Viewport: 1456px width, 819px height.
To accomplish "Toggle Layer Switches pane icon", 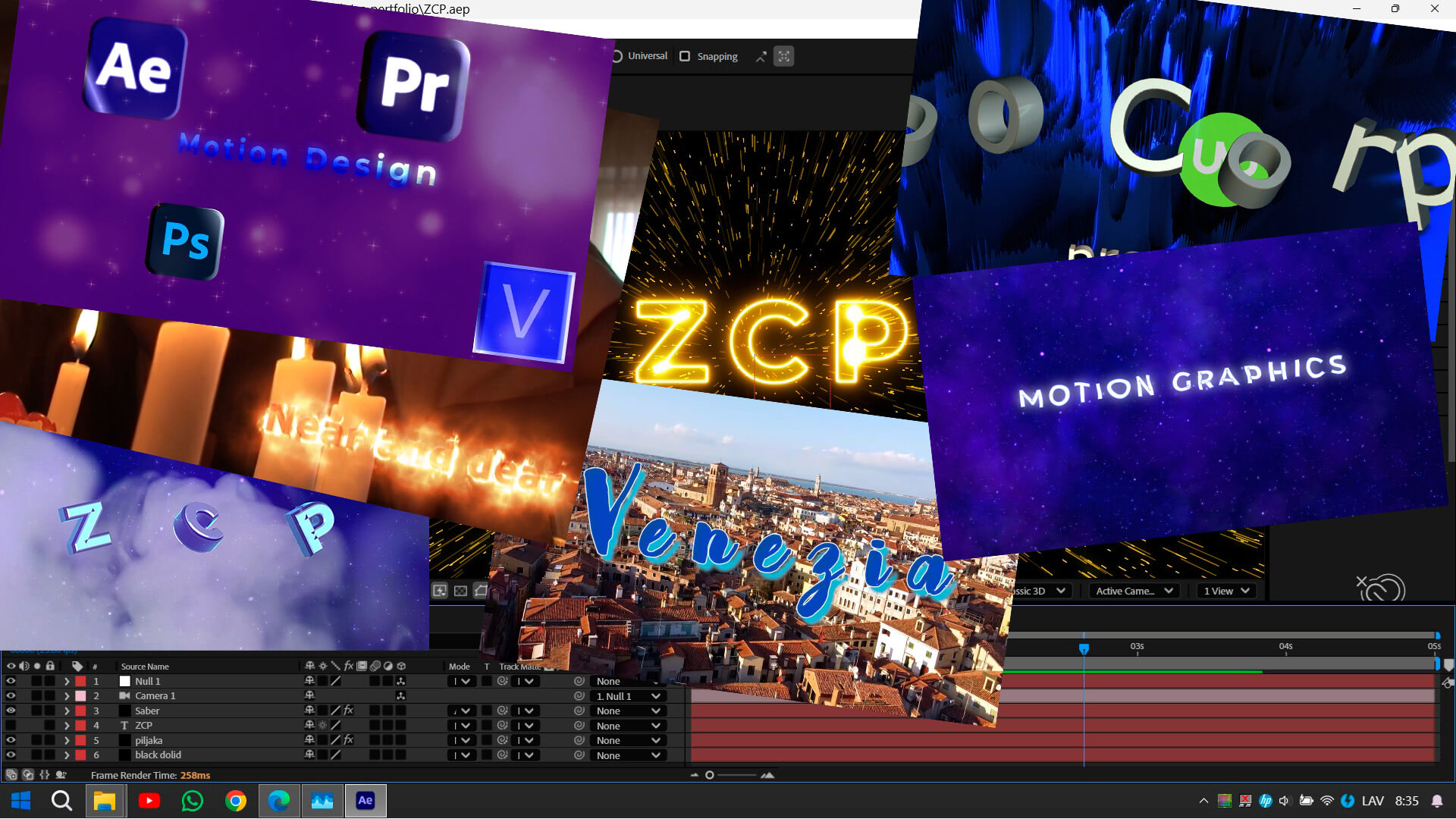I will [x=11, y=775].
